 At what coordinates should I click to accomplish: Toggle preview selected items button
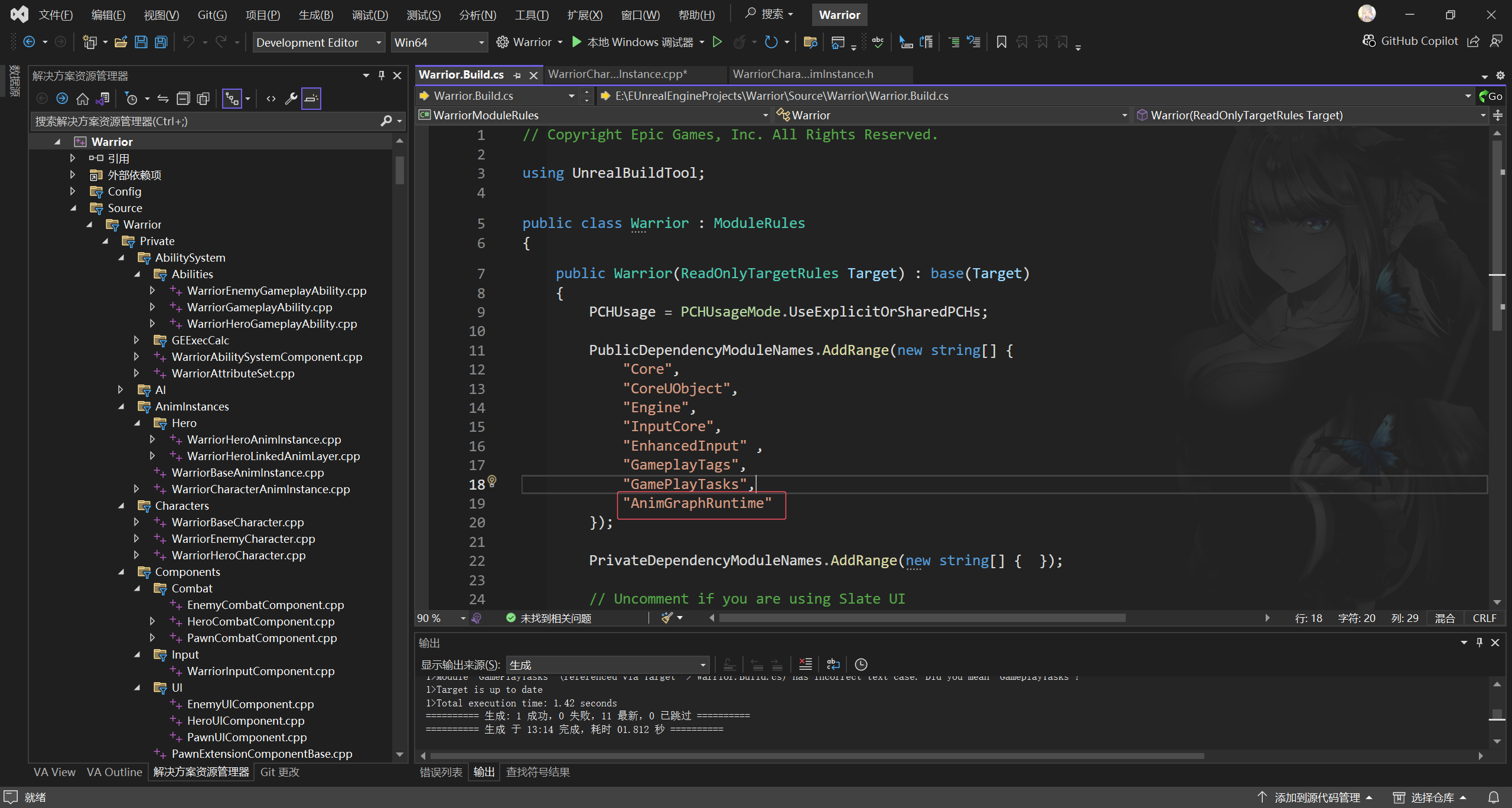tap(311, 99)
